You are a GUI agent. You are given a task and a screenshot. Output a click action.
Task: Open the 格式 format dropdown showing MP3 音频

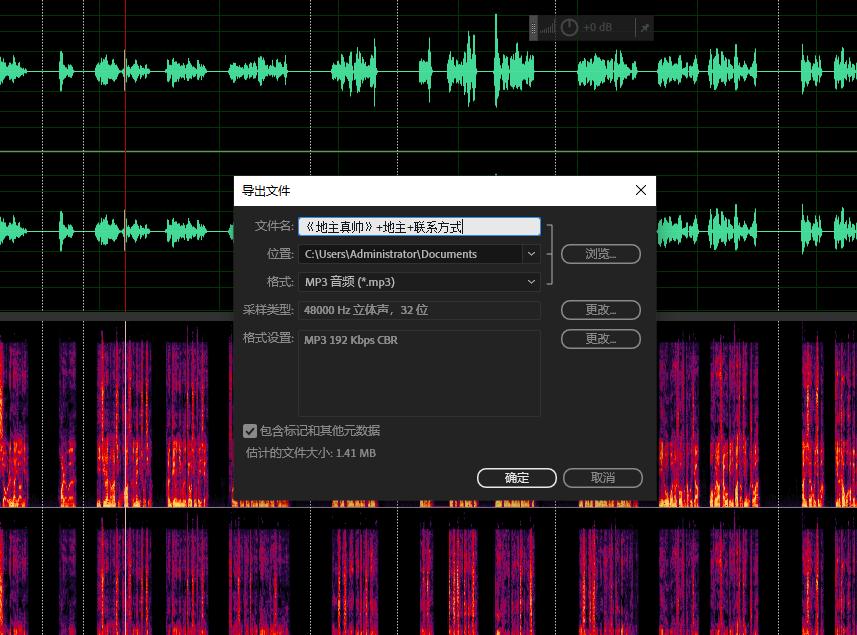pyautogui.click(x=531, y=282)
